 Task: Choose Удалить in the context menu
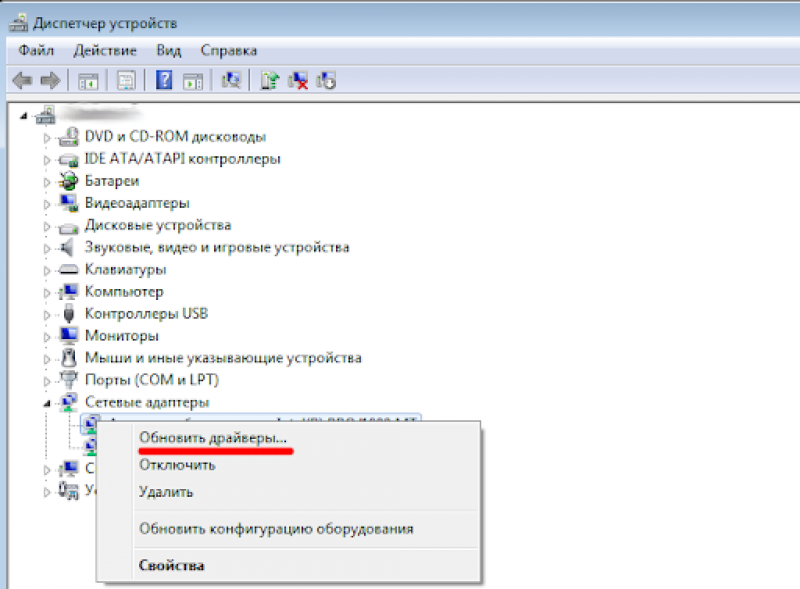[x=166, y=492]
